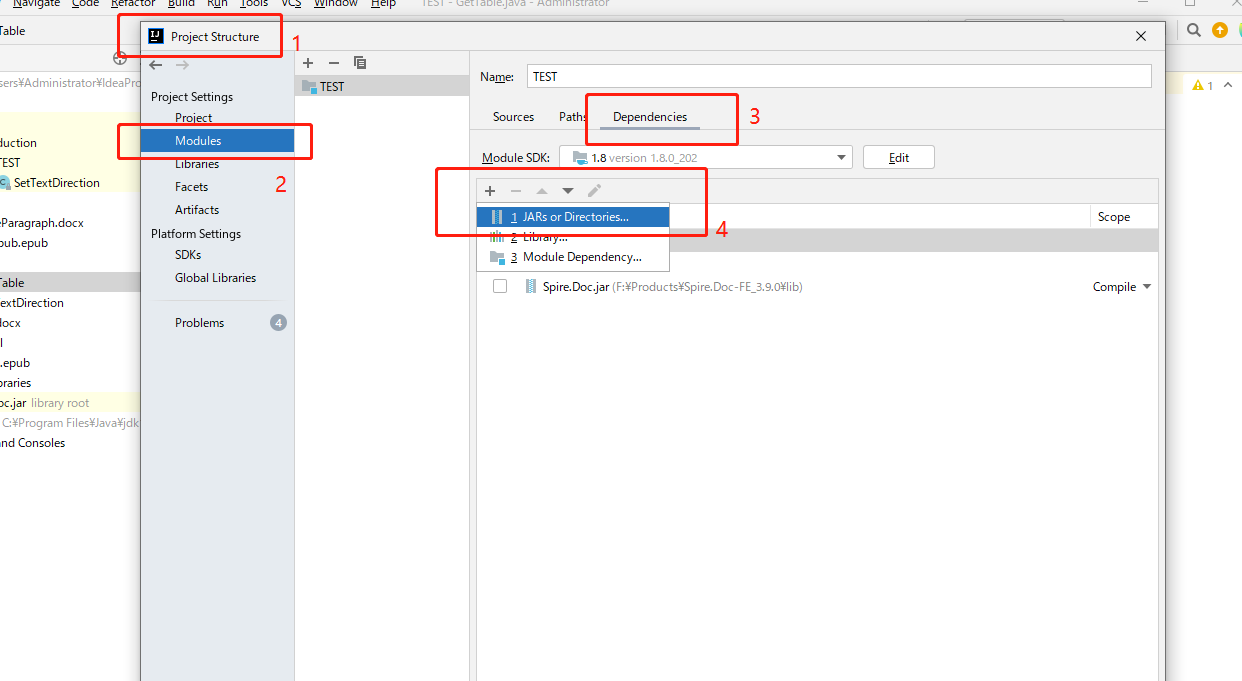Edit dependency with the pencil icon
Viewport: 1242px width, 681px height.
[x=594, y=190]
